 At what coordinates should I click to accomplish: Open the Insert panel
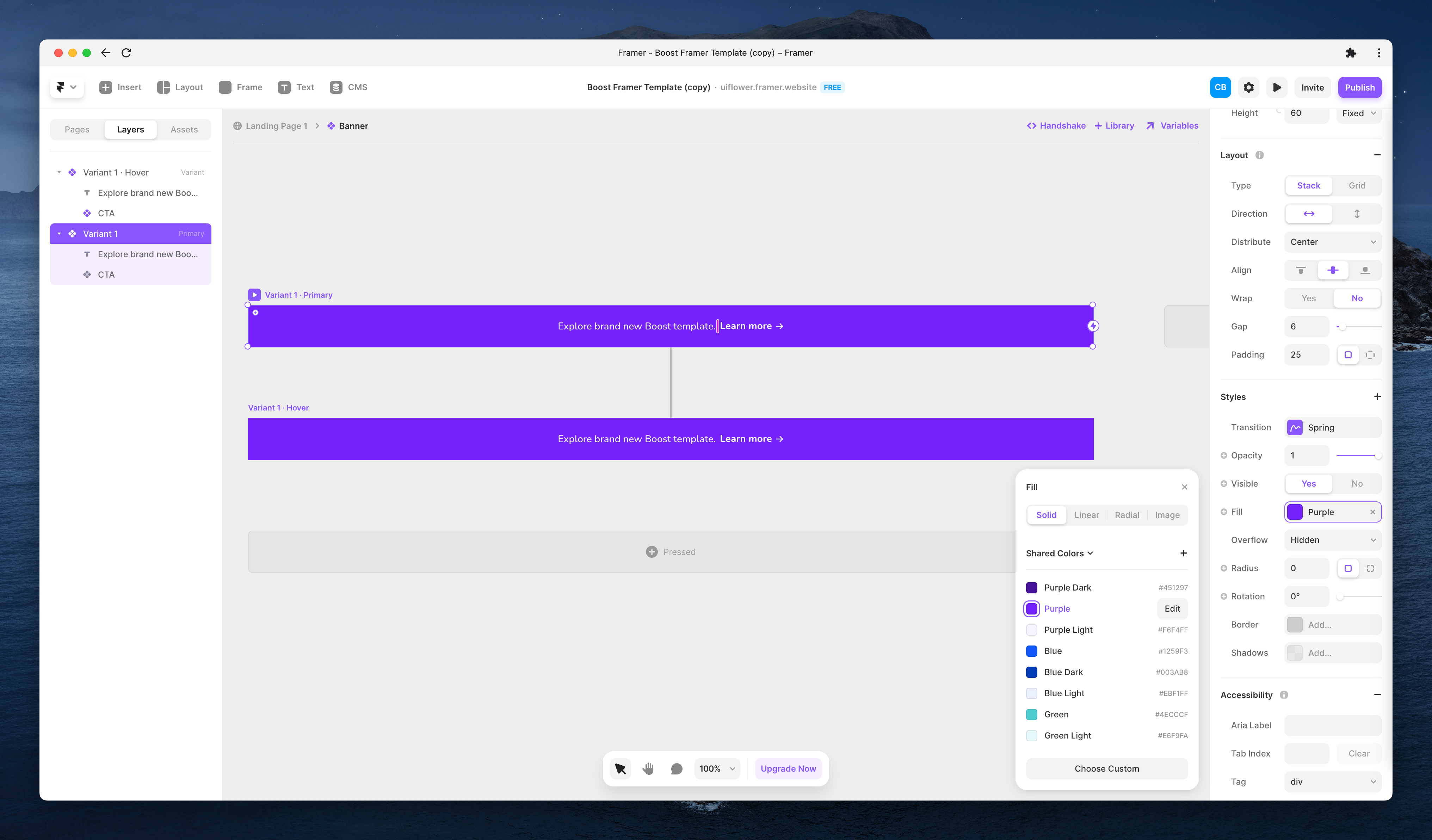click(121, 87)
